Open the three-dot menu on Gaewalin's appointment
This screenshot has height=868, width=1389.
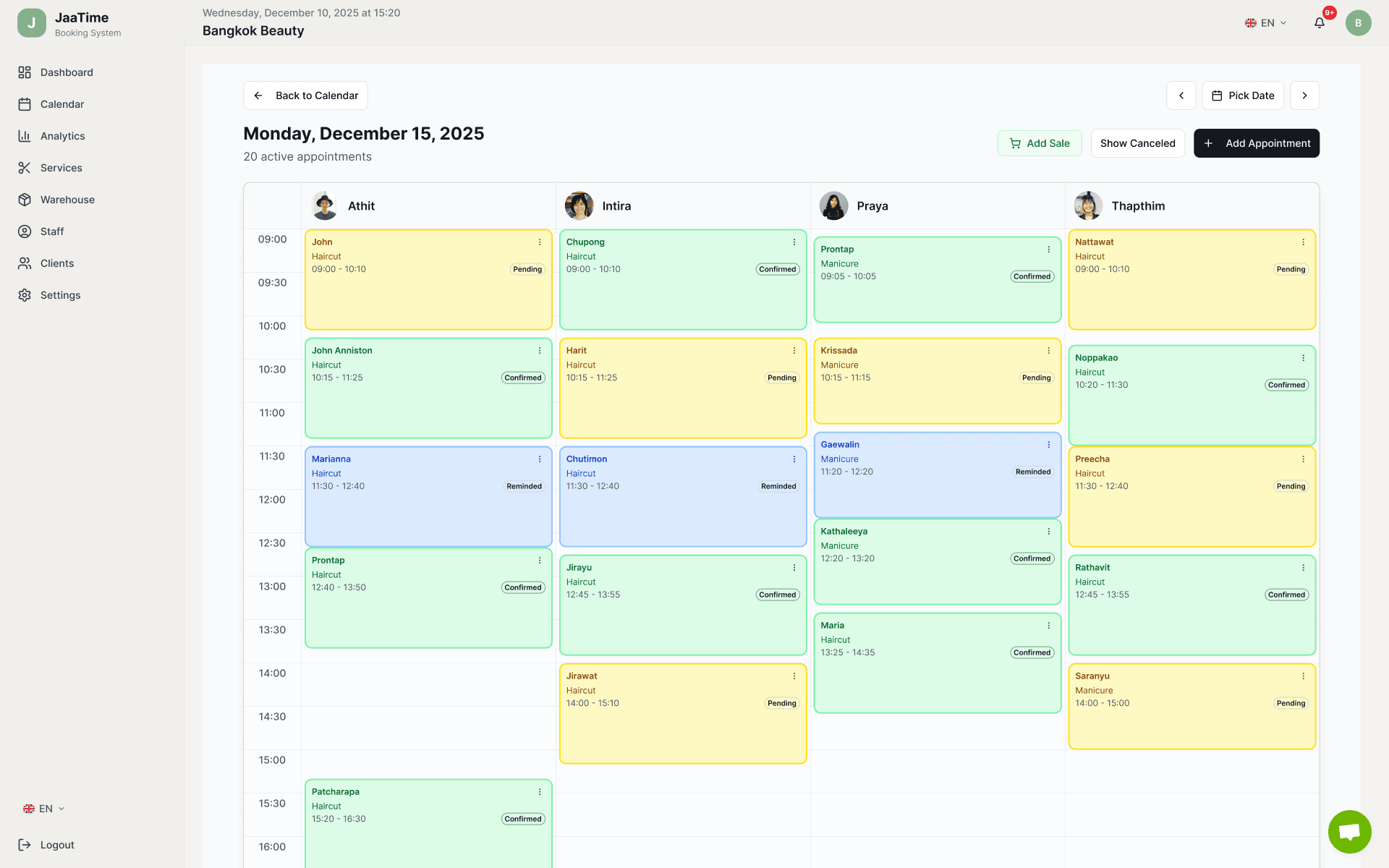1049,445
